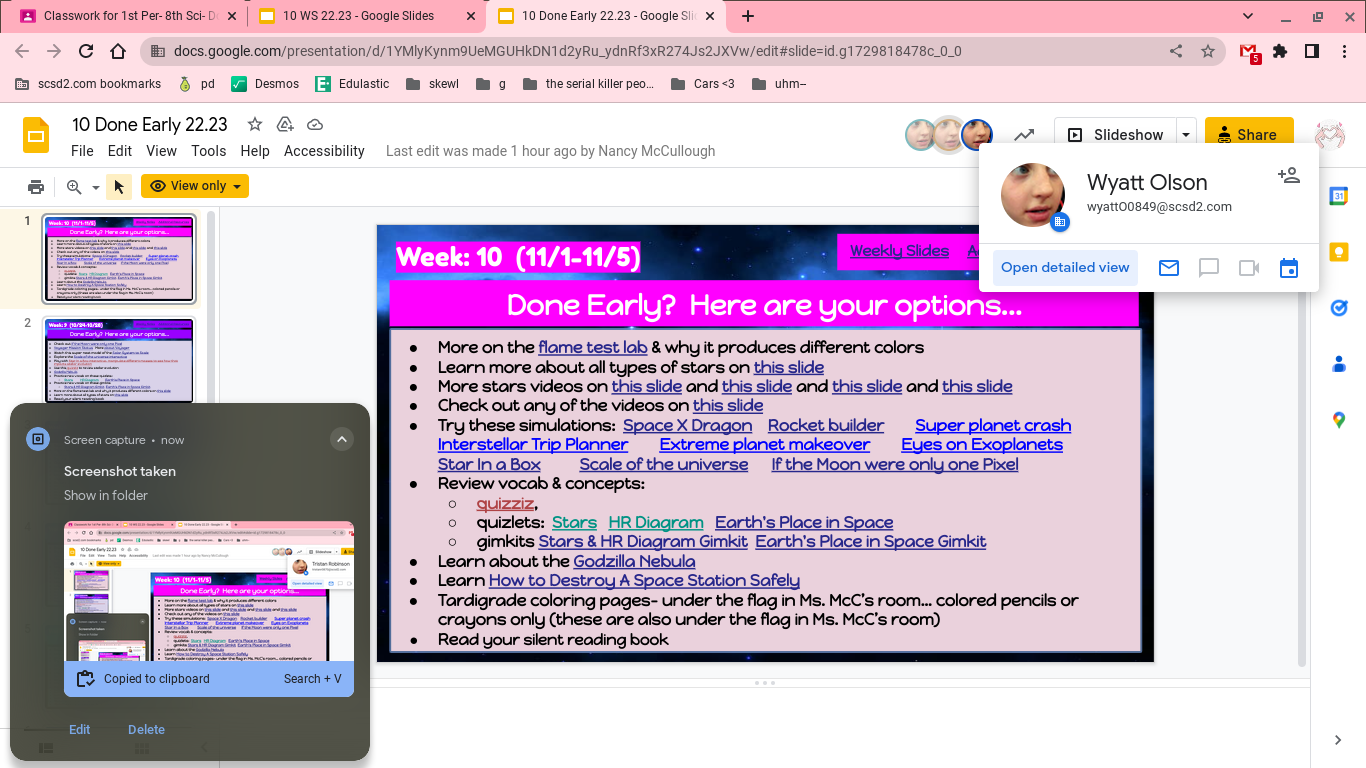Click Edit on the screenshot notification
Image resolution: width=1366 pixels, height=768 pixels.
point(79,729)
